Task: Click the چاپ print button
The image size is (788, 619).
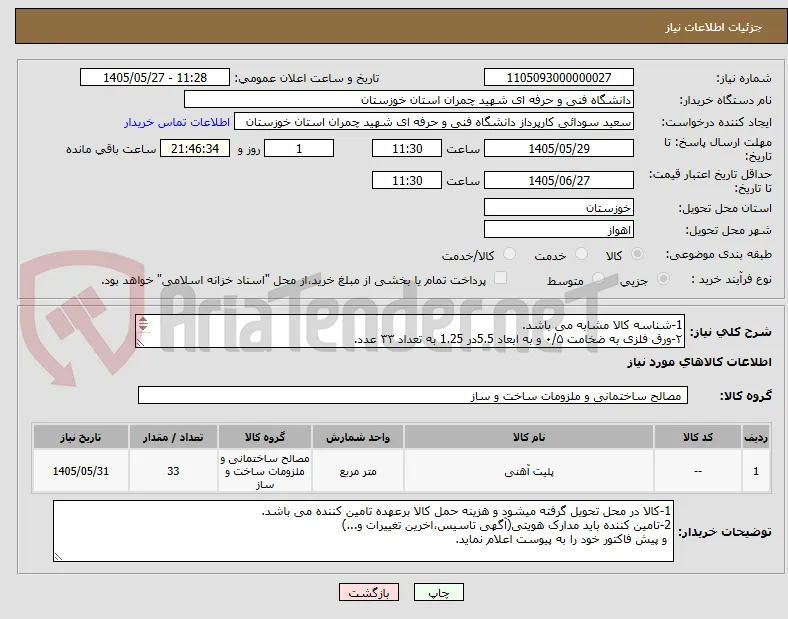Action: coord(439,592)
